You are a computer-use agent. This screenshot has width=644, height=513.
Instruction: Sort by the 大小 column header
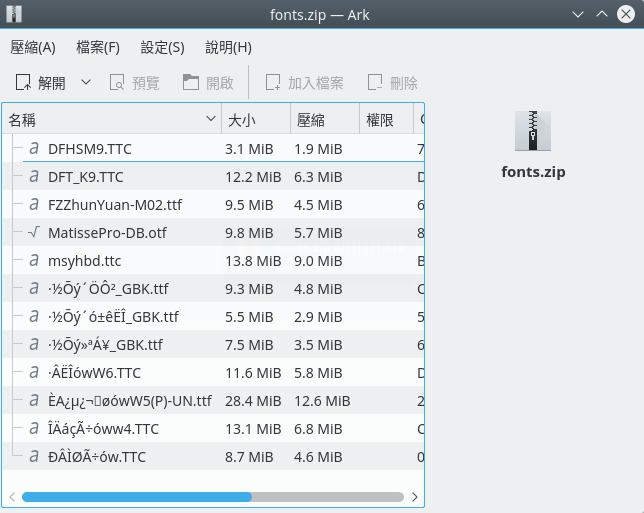tap(256, 120)
